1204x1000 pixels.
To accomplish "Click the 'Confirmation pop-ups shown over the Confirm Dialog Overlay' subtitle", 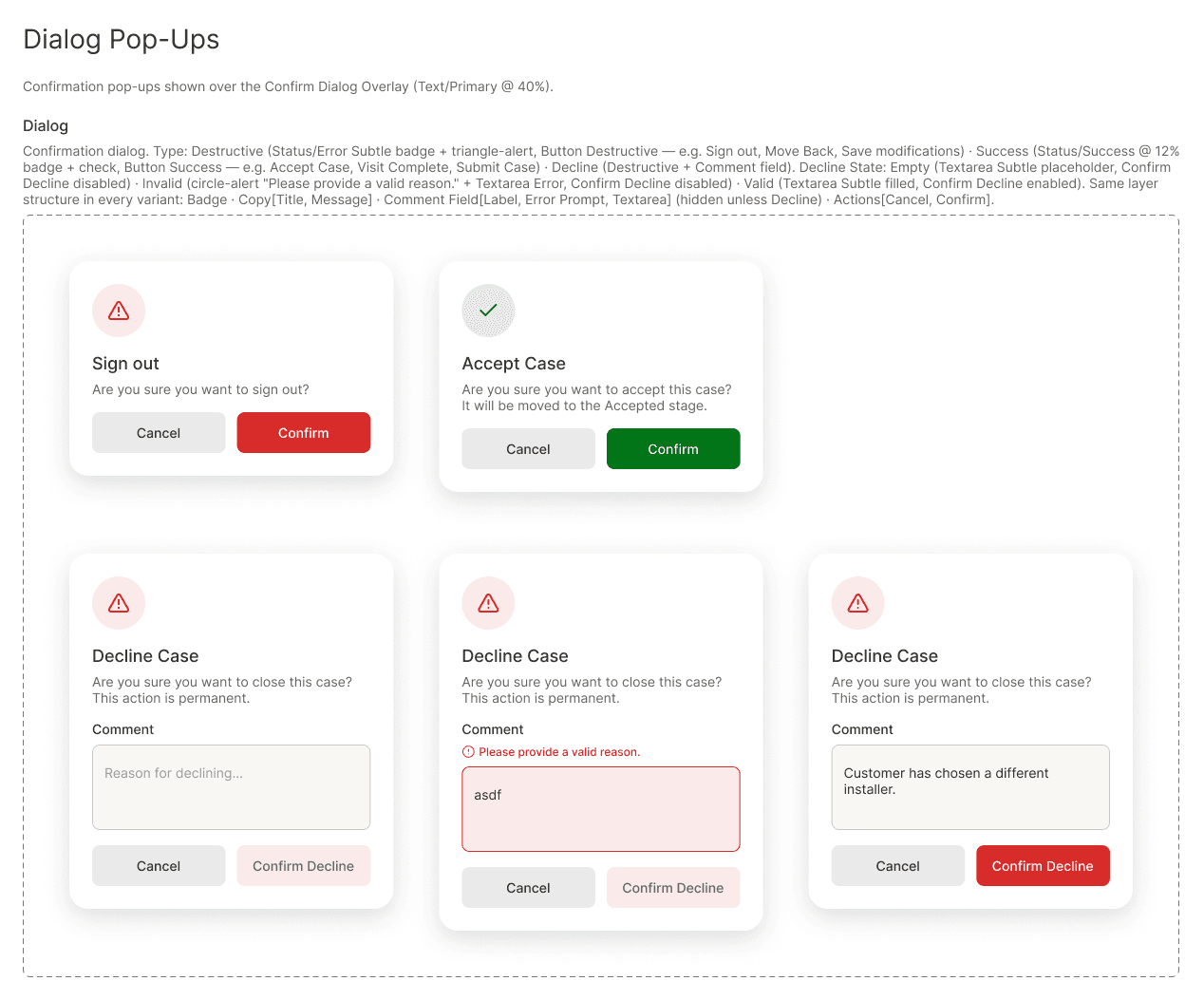I will coord(288,86).
